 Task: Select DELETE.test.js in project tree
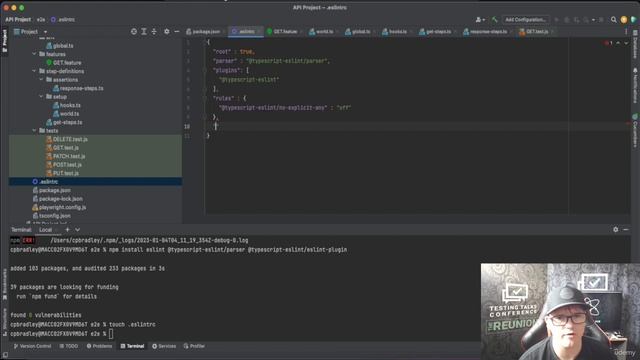(x=67, y=139)
